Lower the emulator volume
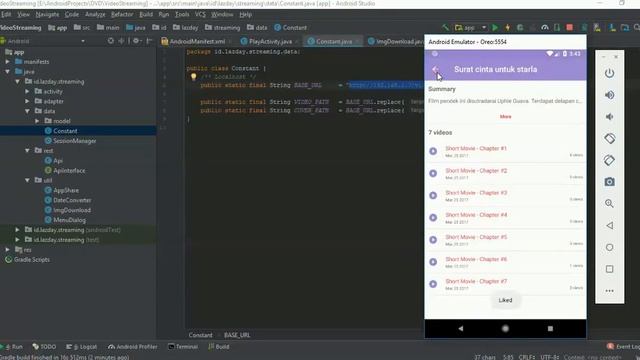Screen dimensions: 640x360 tap(609, 117)
